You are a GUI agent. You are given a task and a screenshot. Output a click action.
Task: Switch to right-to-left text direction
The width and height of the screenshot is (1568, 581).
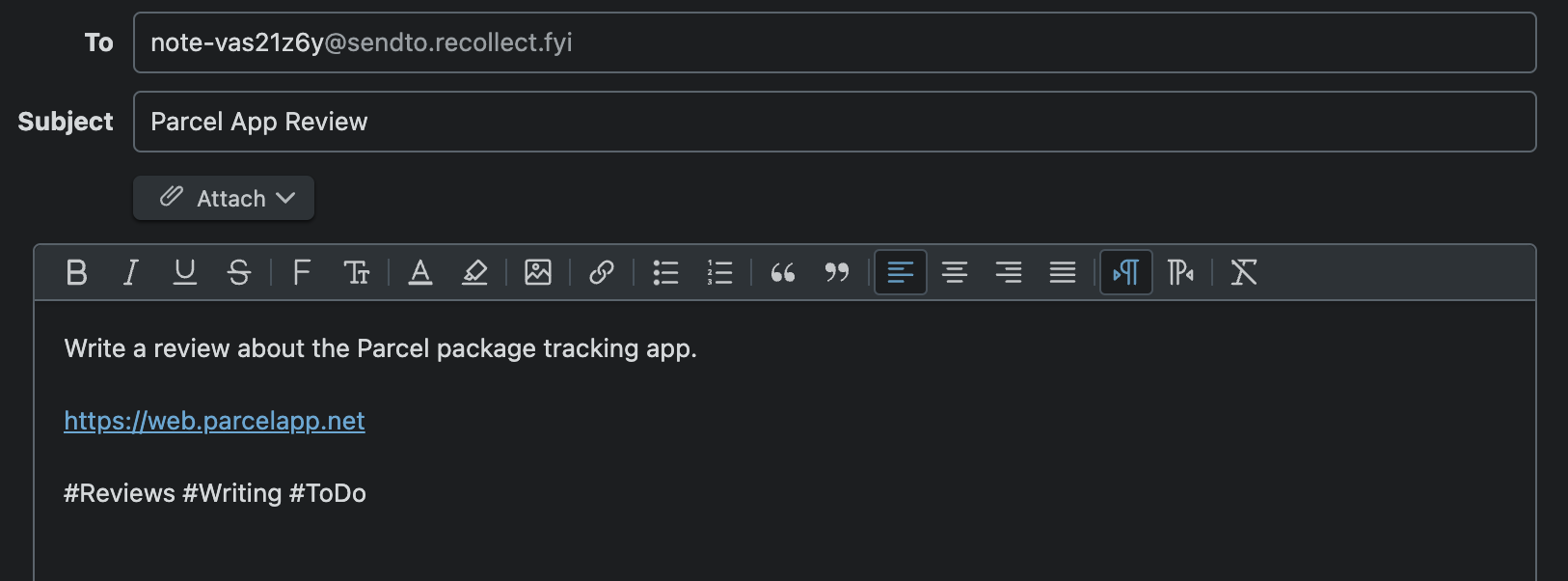[1180, 273]
